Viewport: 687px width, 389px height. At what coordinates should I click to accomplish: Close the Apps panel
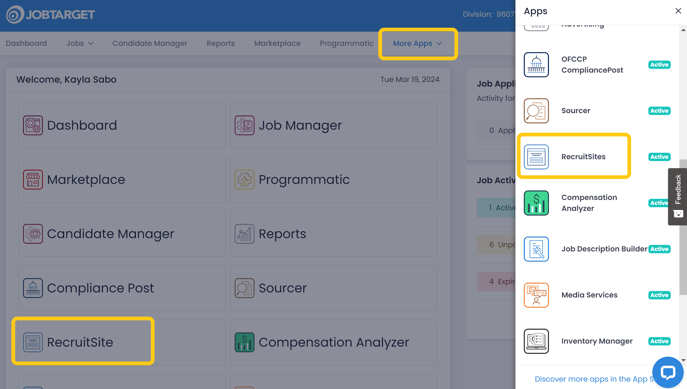pos(678,11)
